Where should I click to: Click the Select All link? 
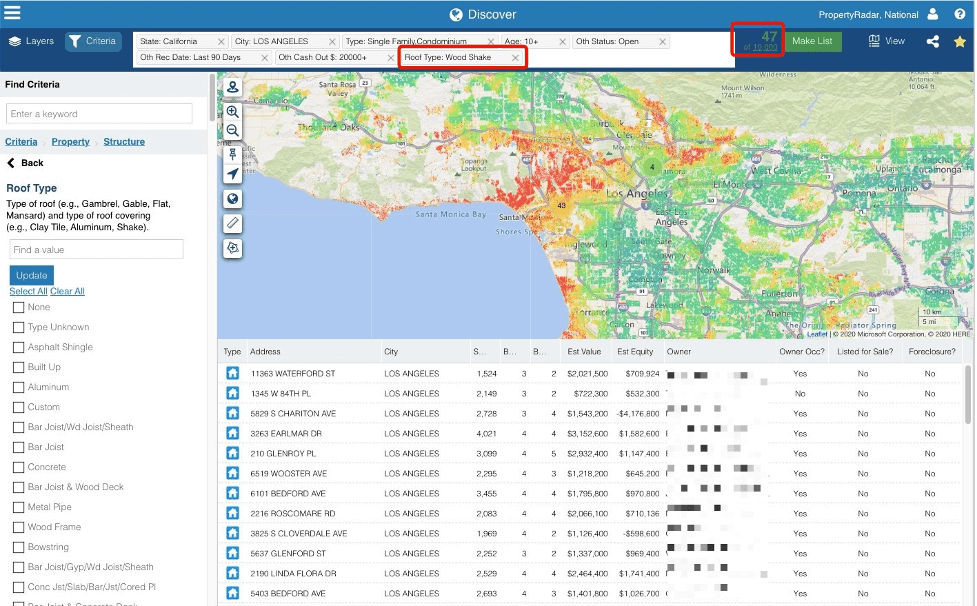pos(28,291)
